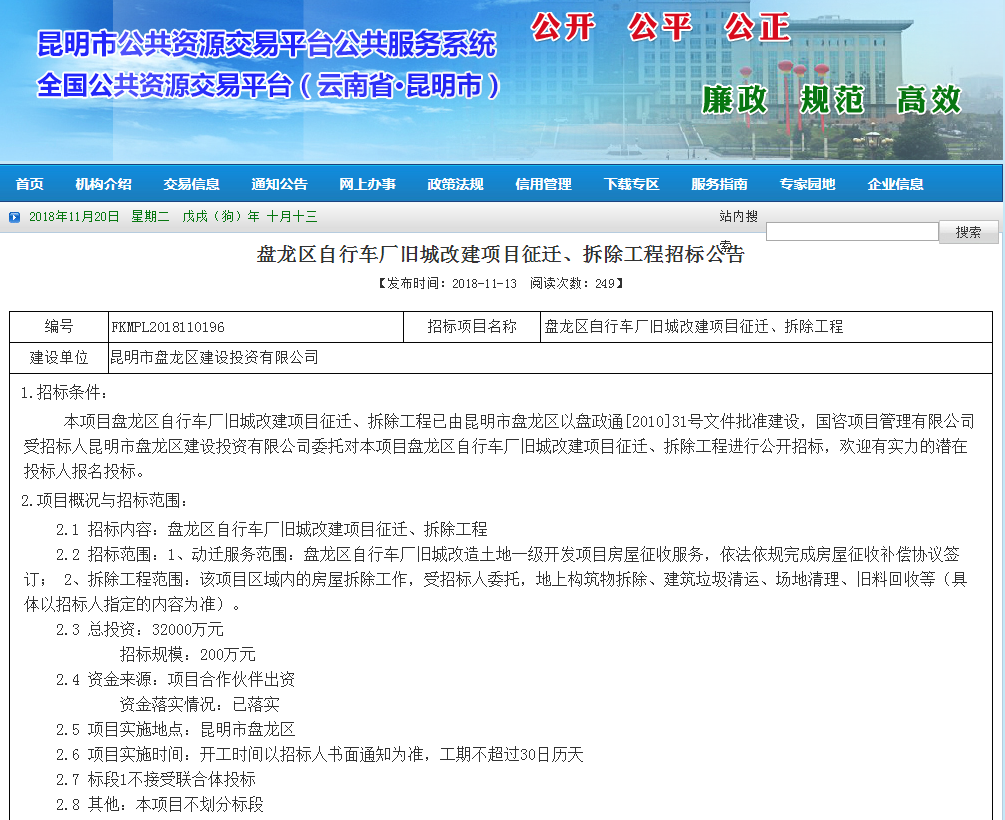Go to 下载专区 downloads section
Viewport: 1005px width, 820px height.
pyautogui.click(x=631, y=184)
